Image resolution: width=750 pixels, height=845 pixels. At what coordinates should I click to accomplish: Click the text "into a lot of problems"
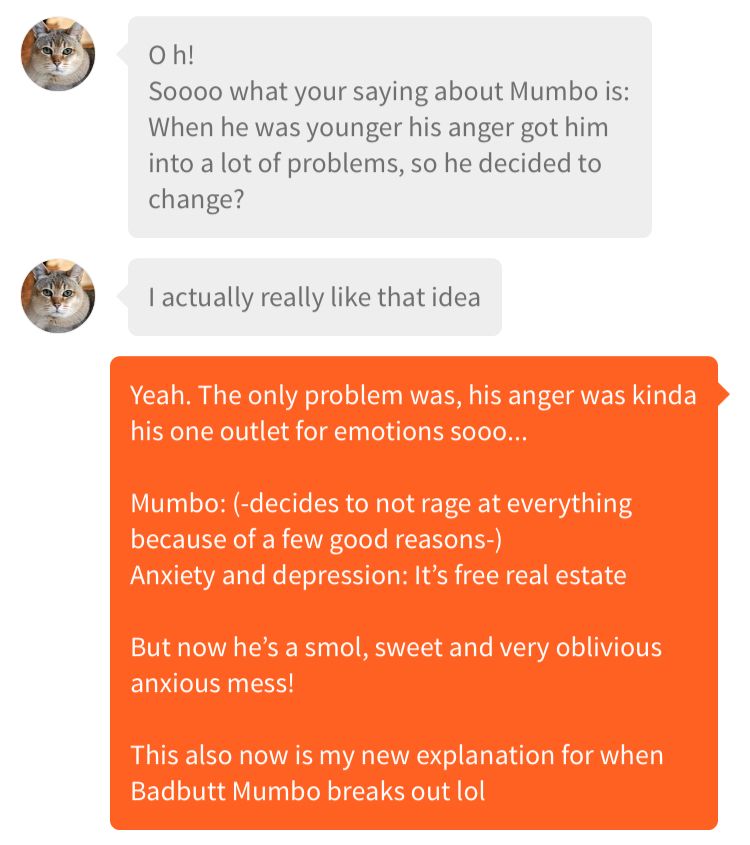275,163
